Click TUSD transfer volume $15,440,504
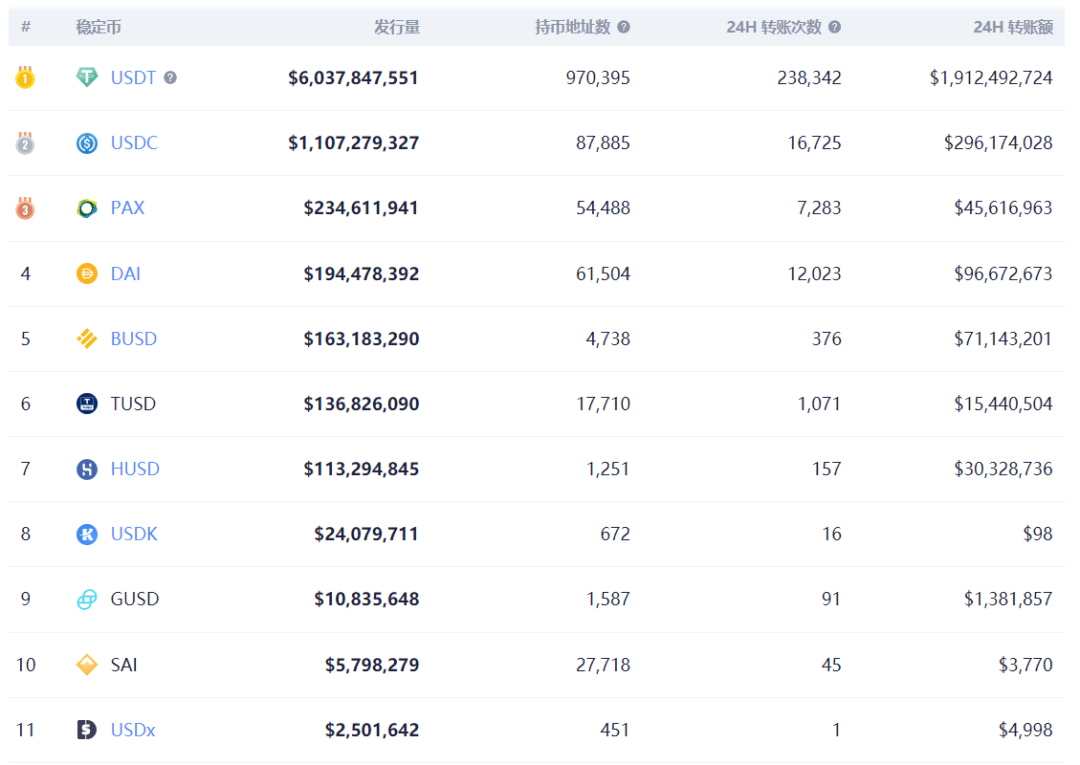1080x765 pixels. click(x=1003, y=404)
